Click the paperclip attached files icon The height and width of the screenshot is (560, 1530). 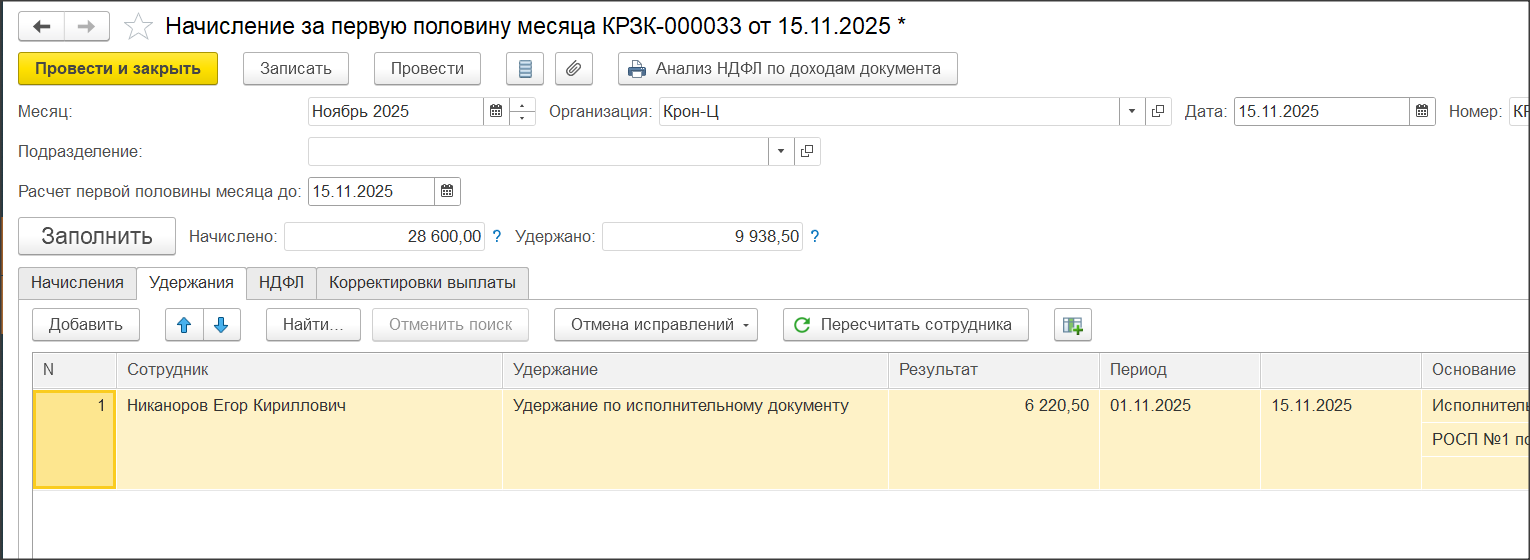pos(573,69)
